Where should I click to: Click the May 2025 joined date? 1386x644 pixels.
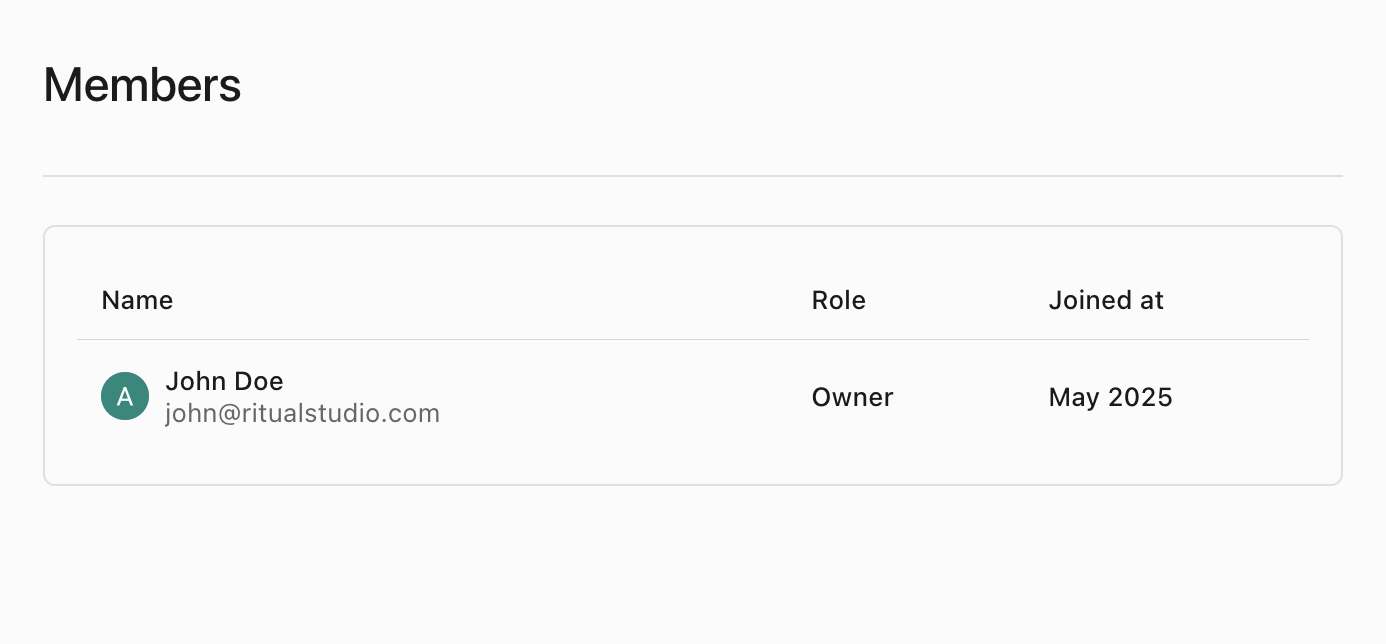[x=1110, y=397]
